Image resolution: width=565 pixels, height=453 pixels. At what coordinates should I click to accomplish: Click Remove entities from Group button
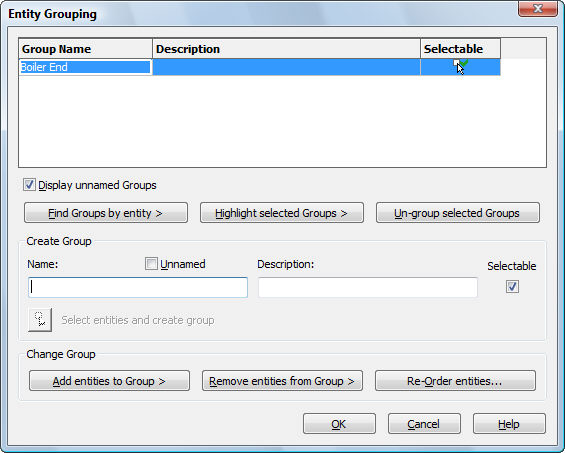click(x=282, y=381)
